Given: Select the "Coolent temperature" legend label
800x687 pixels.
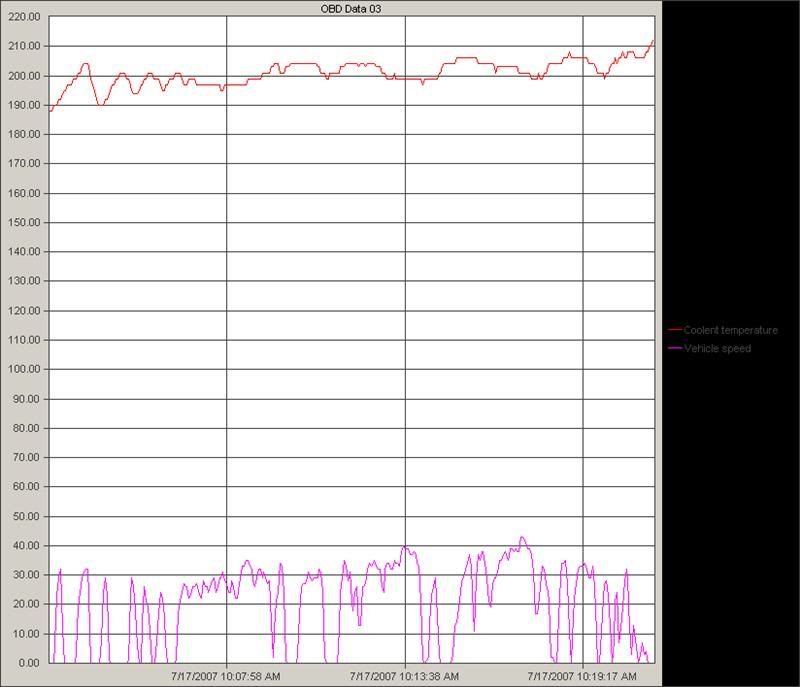Looking at the screenshot, I should (730, 331).
